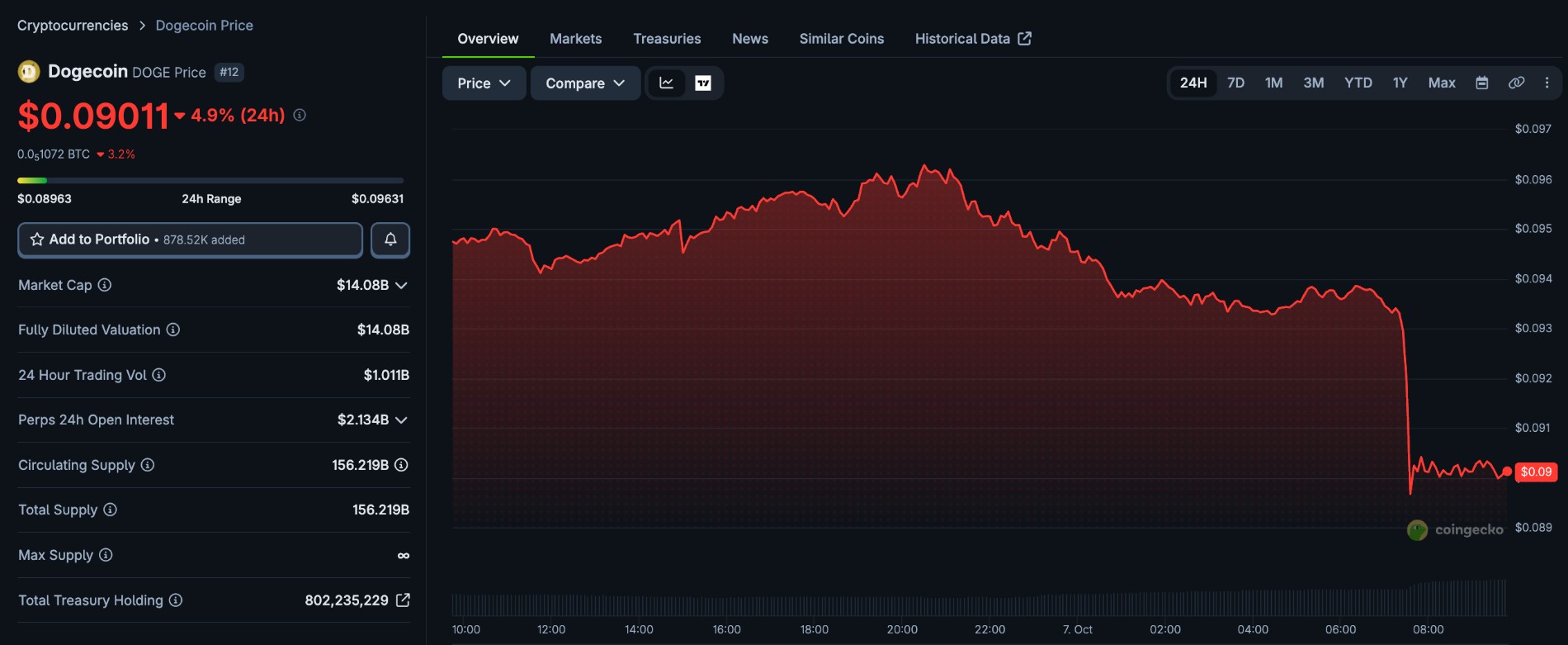Screen dimensions: 1568x645
Task: Switch to Markets tab
Action: (x=575, y=39)
